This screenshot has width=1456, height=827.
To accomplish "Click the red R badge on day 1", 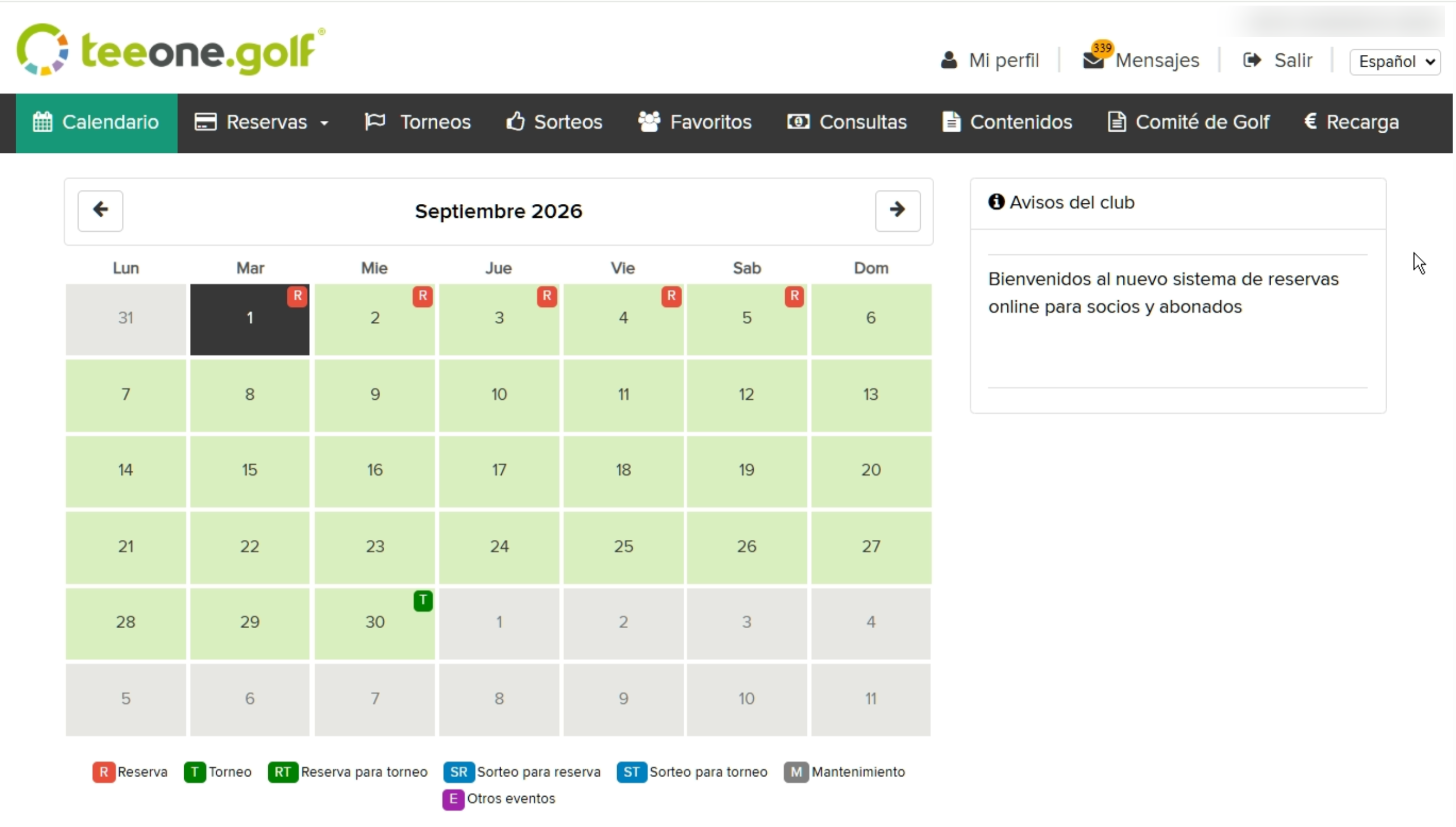I will click(297, 296).
